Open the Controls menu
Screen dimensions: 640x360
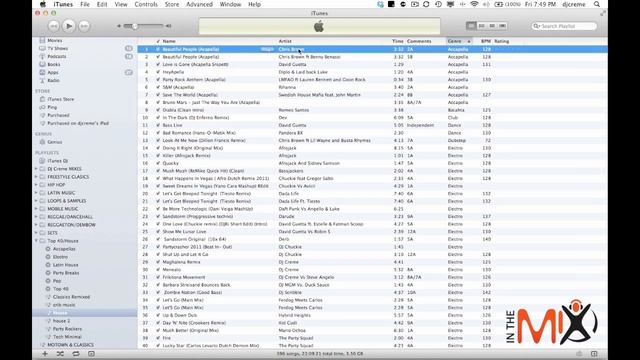(x=146, y=4)
